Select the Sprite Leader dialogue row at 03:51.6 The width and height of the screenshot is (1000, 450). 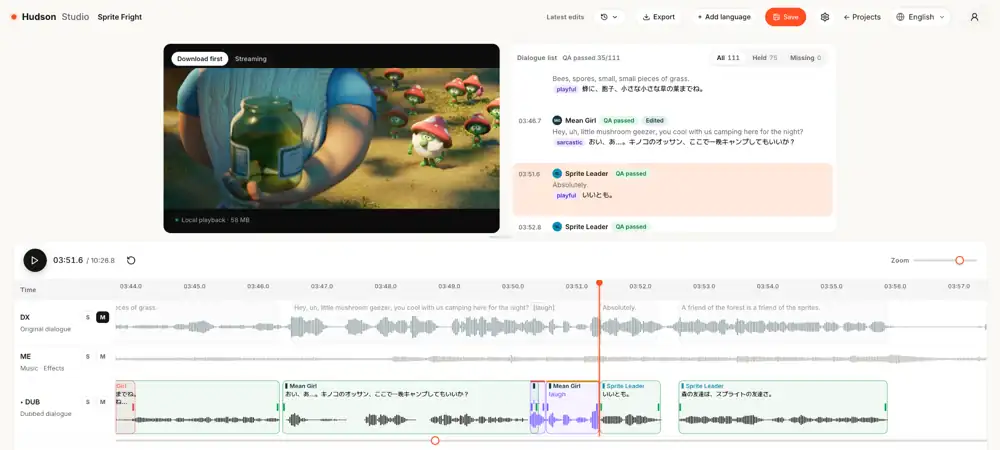pyautogui.click(x=673, y=189)
